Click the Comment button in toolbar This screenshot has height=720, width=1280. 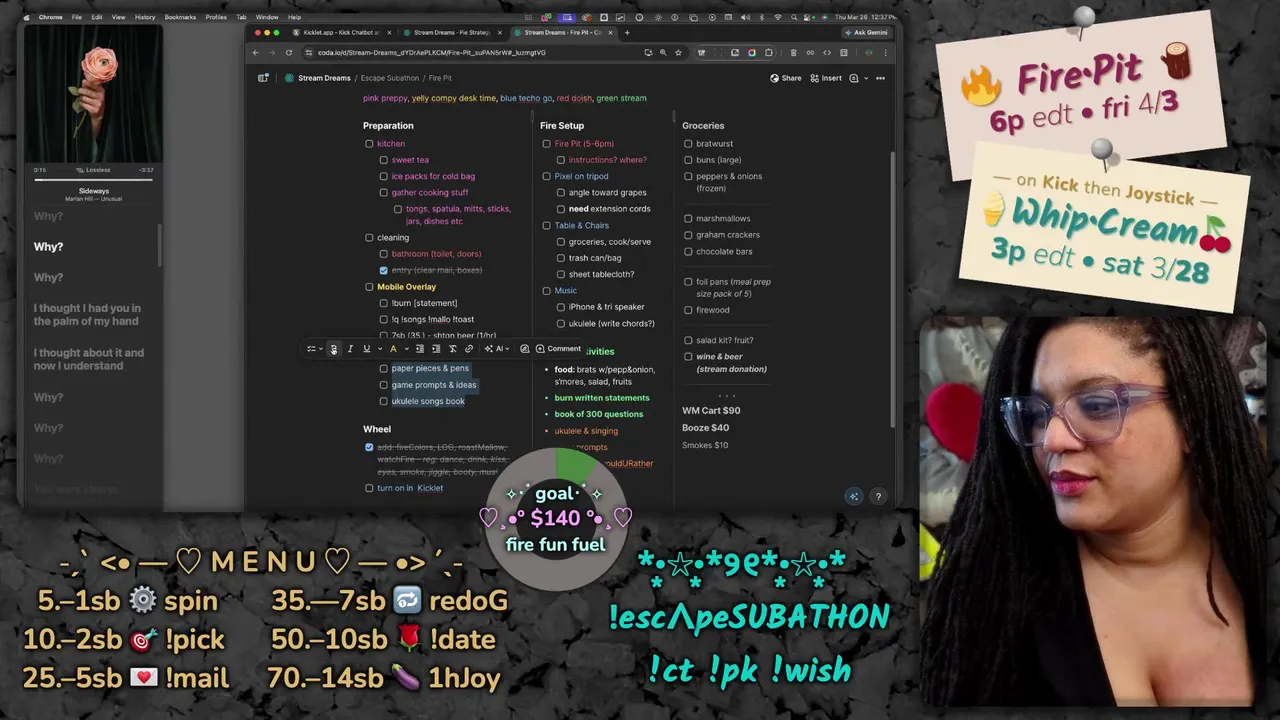pyautogui.click(x=558, y=349)
